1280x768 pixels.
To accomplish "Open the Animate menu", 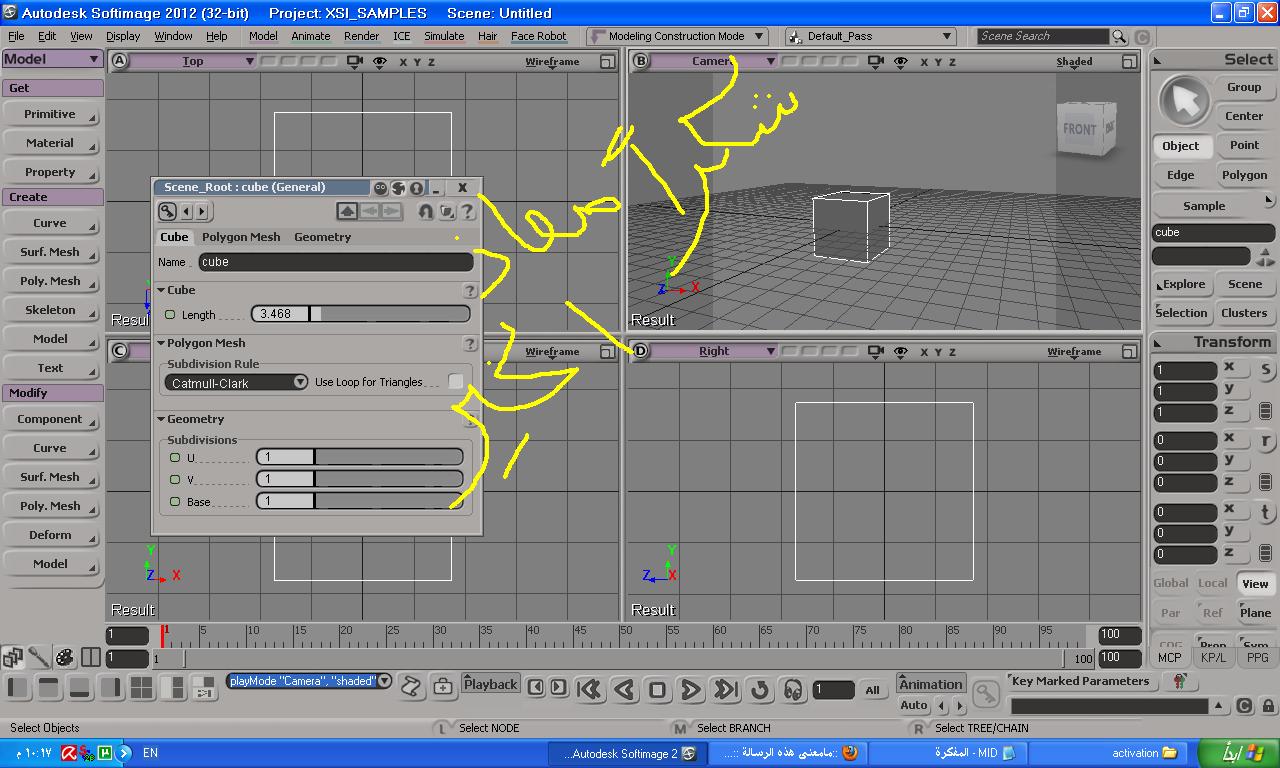I will click(310, 36).
